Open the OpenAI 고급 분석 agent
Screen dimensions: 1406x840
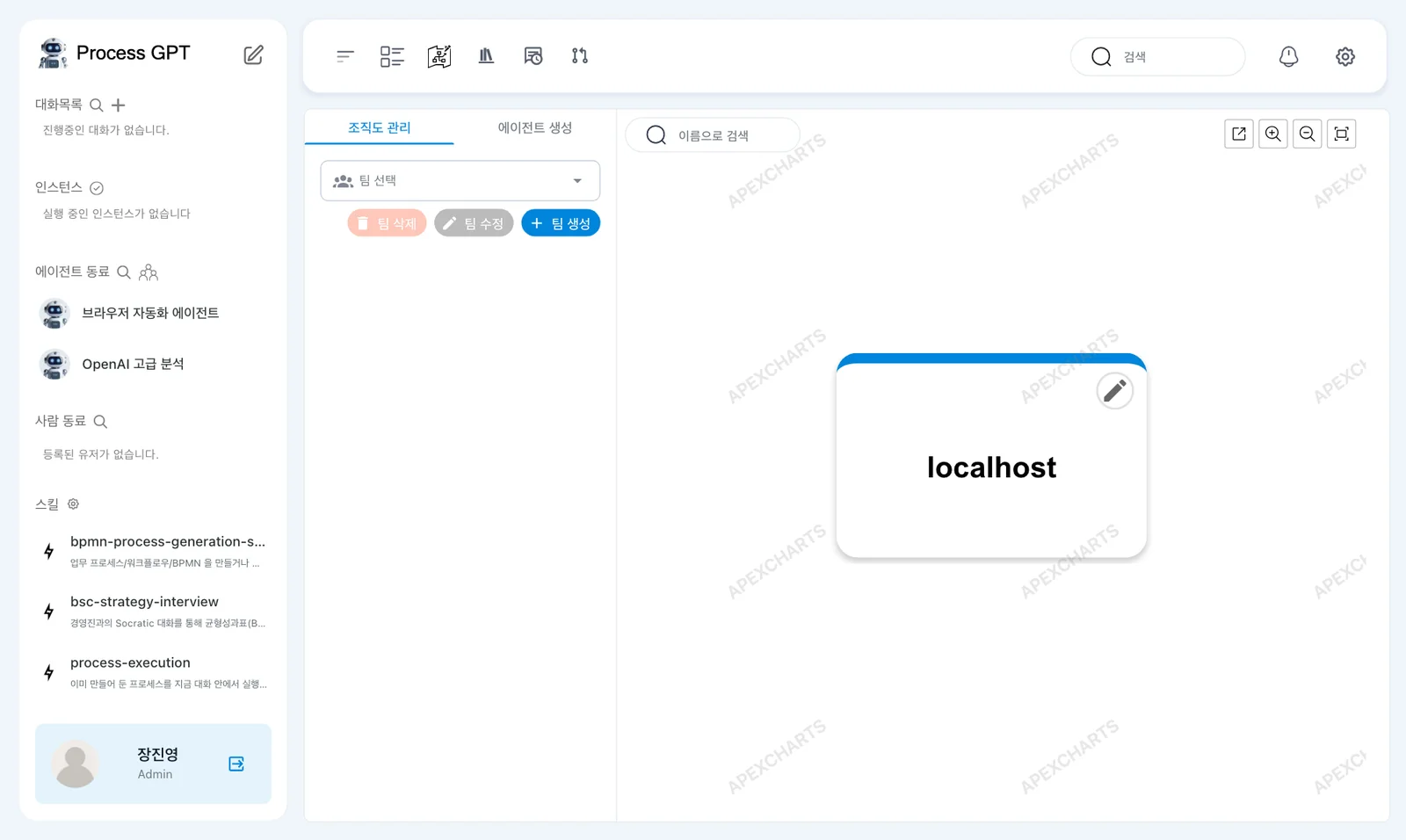click(151, 365)
